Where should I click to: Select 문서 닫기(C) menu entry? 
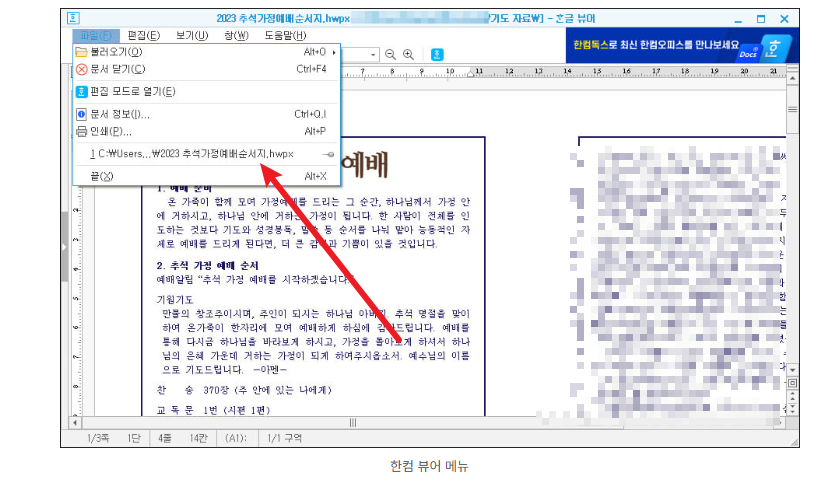pyautogui.click(x=206, y=69)
